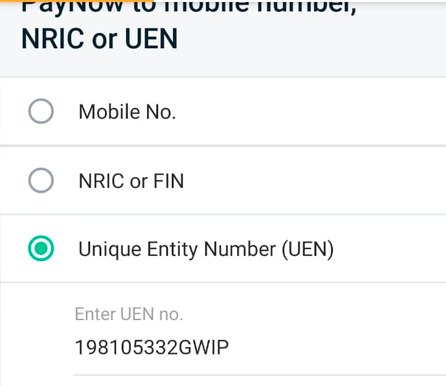Place cursor before the first digit of UEN
The image size is (446, 386).
tap(75, 347)
